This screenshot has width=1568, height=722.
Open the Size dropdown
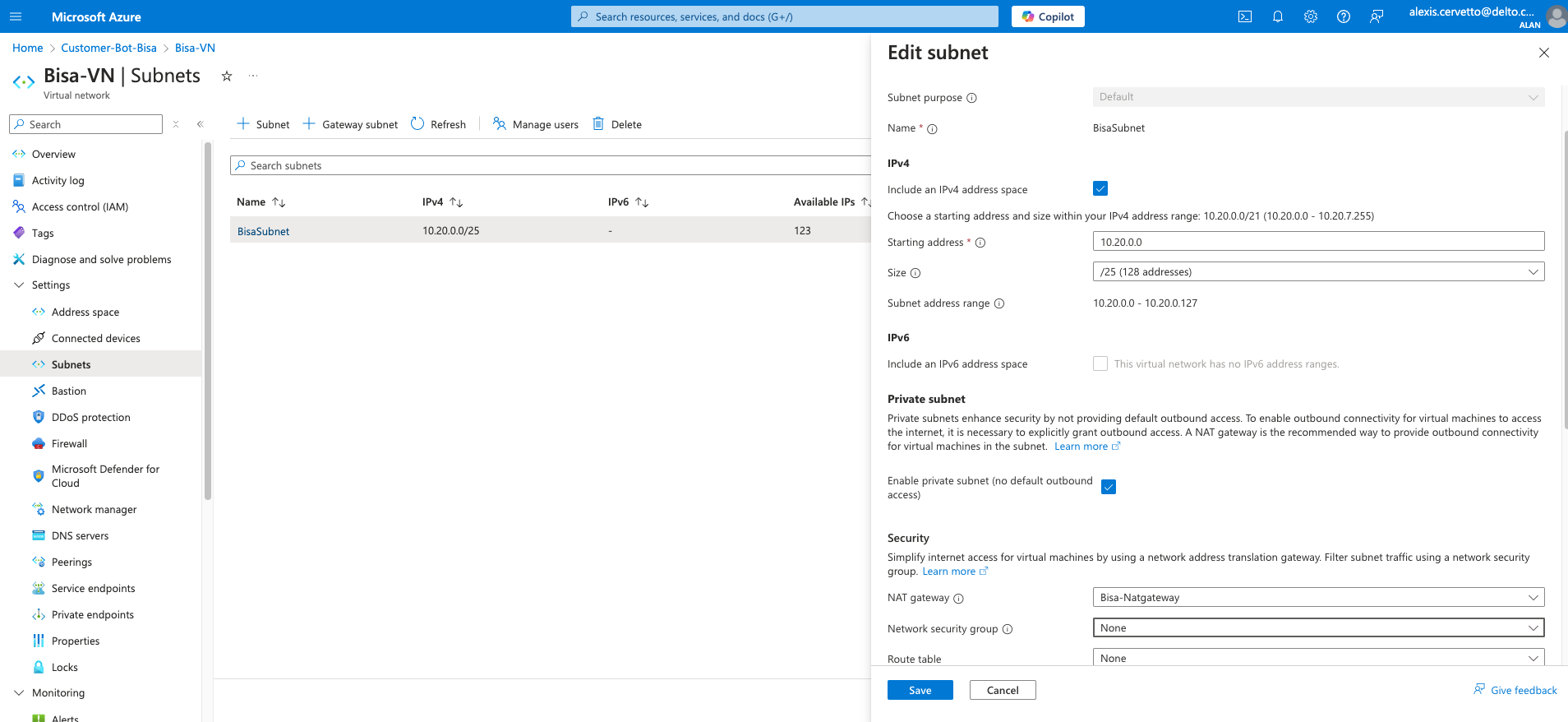1319,271
